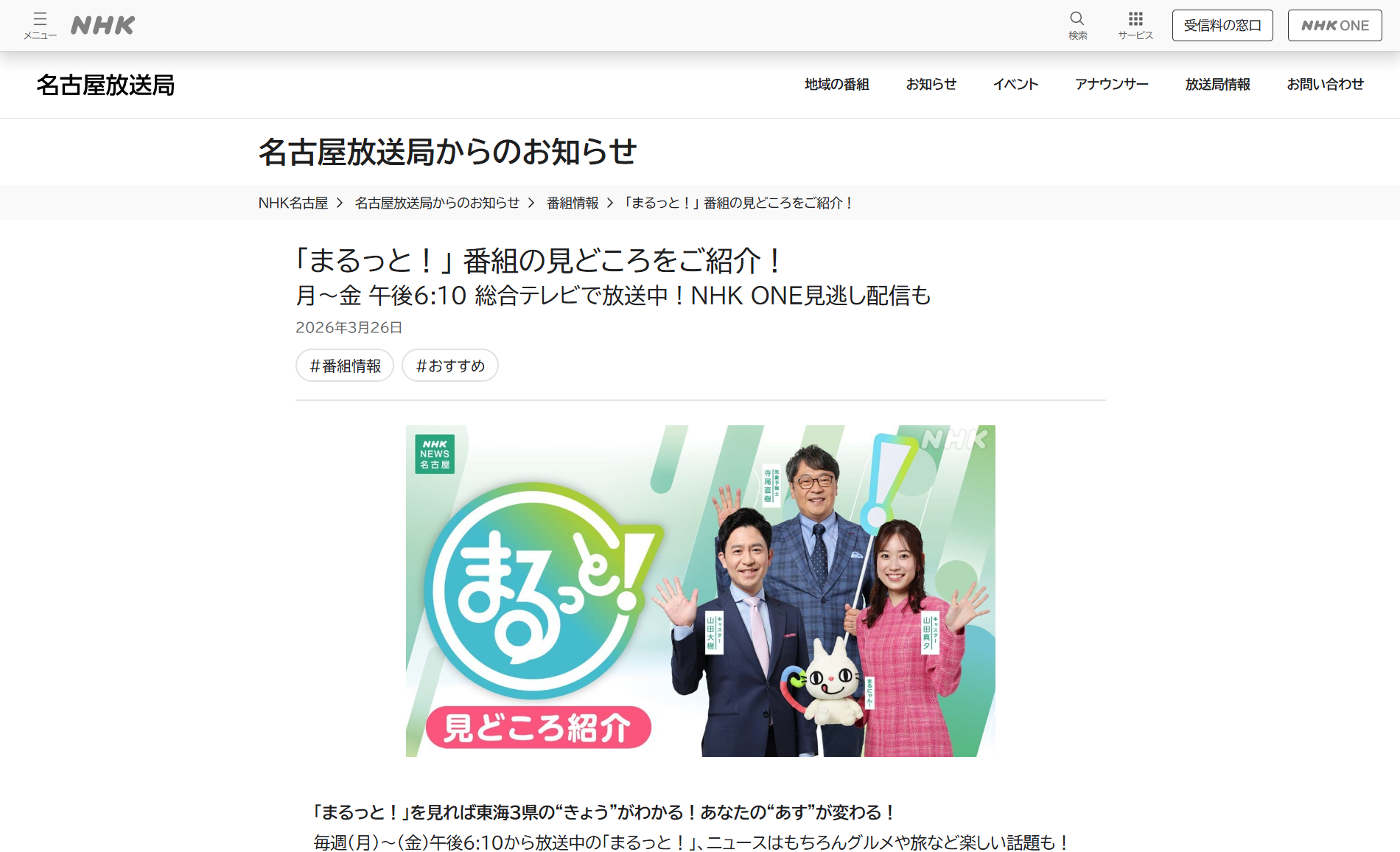Open お知らせ menu item
The image size is (1400, 852).
point(931,85)
